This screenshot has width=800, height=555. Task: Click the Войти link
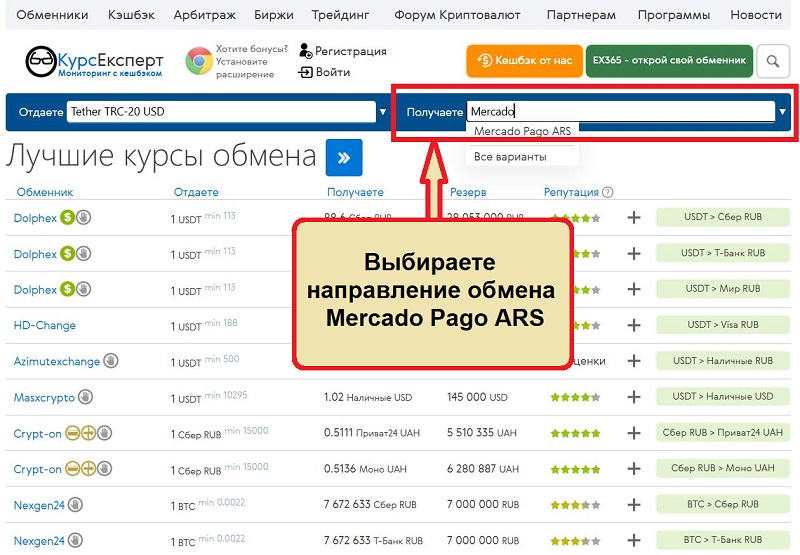pyautogui.click(x=333, y=72)
